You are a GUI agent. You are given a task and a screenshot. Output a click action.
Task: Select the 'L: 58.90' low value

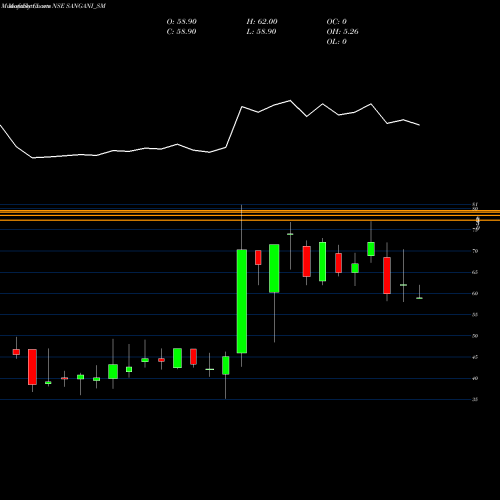point(261,32)
